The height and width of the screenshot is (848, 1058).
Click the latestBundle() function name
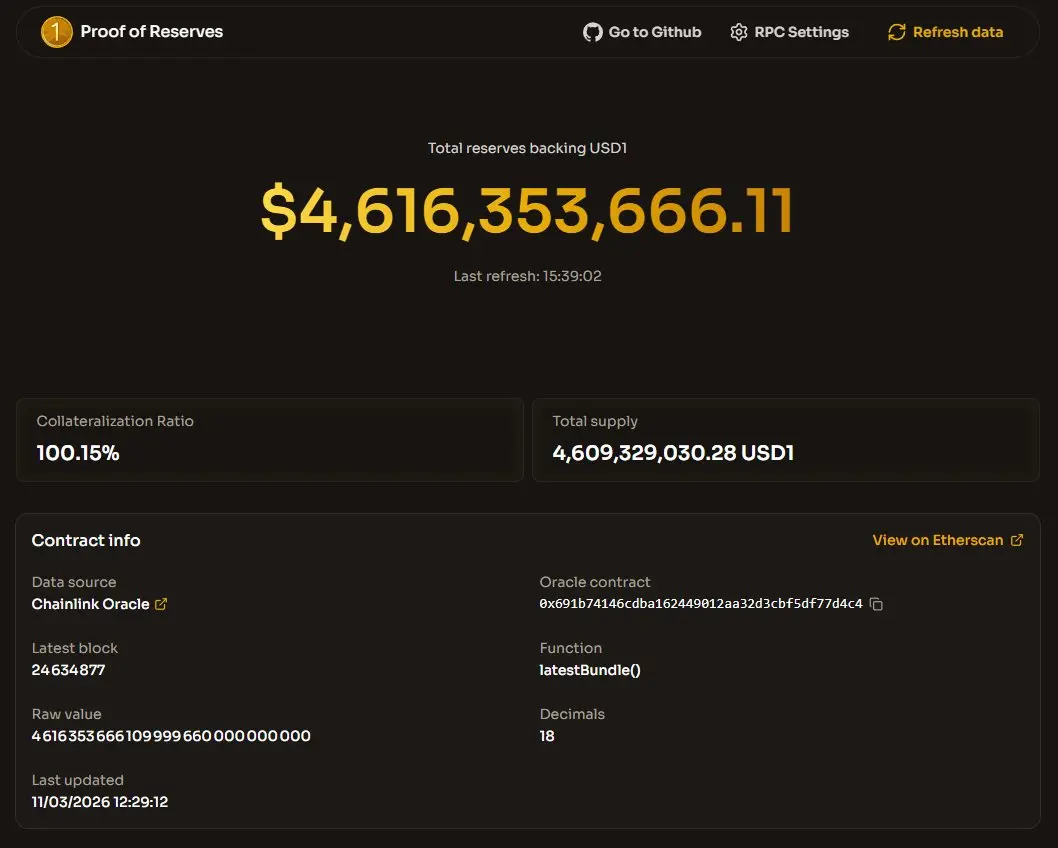(590, 670)
